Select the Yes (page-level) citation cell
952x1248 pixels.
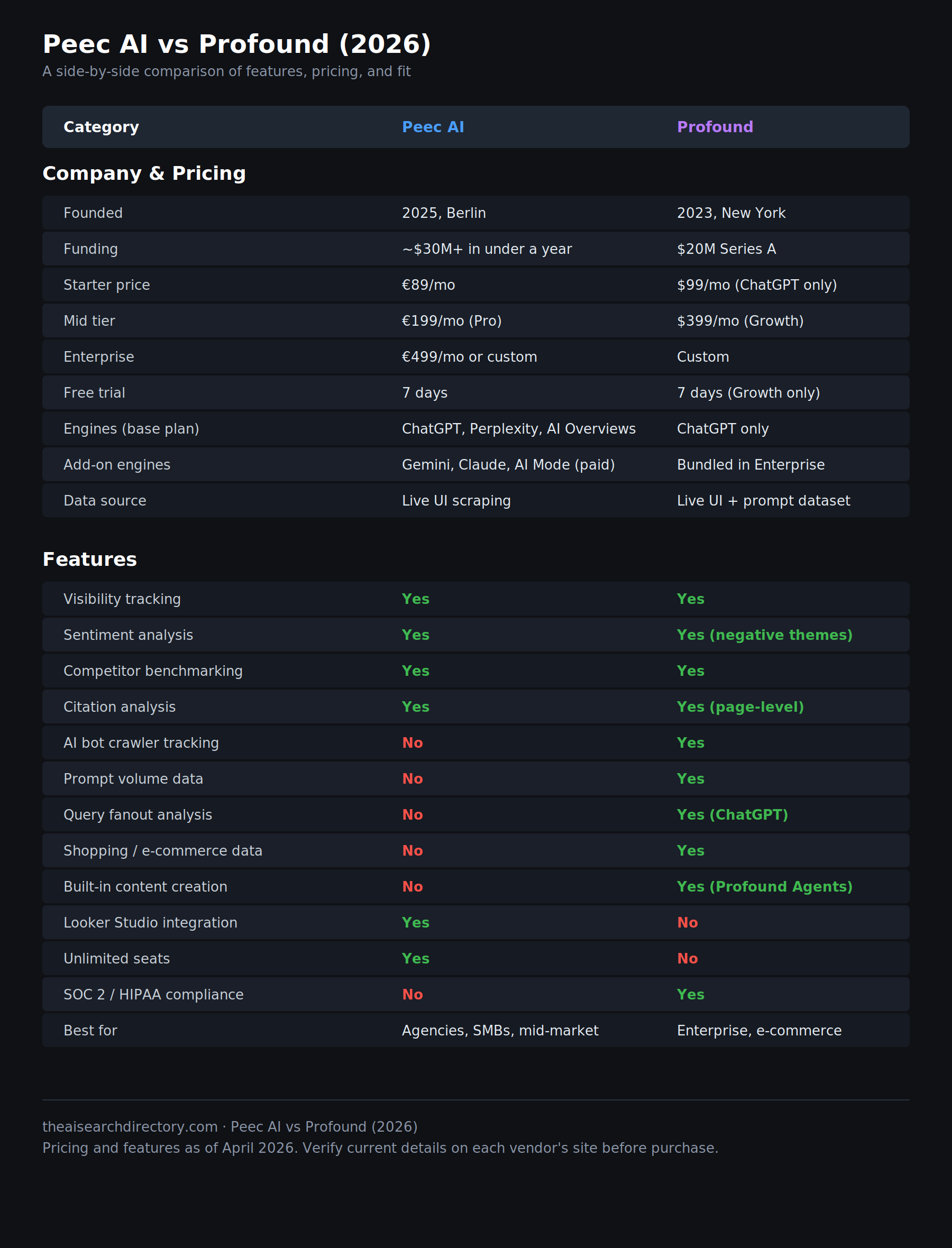click(x=740, y=707)
